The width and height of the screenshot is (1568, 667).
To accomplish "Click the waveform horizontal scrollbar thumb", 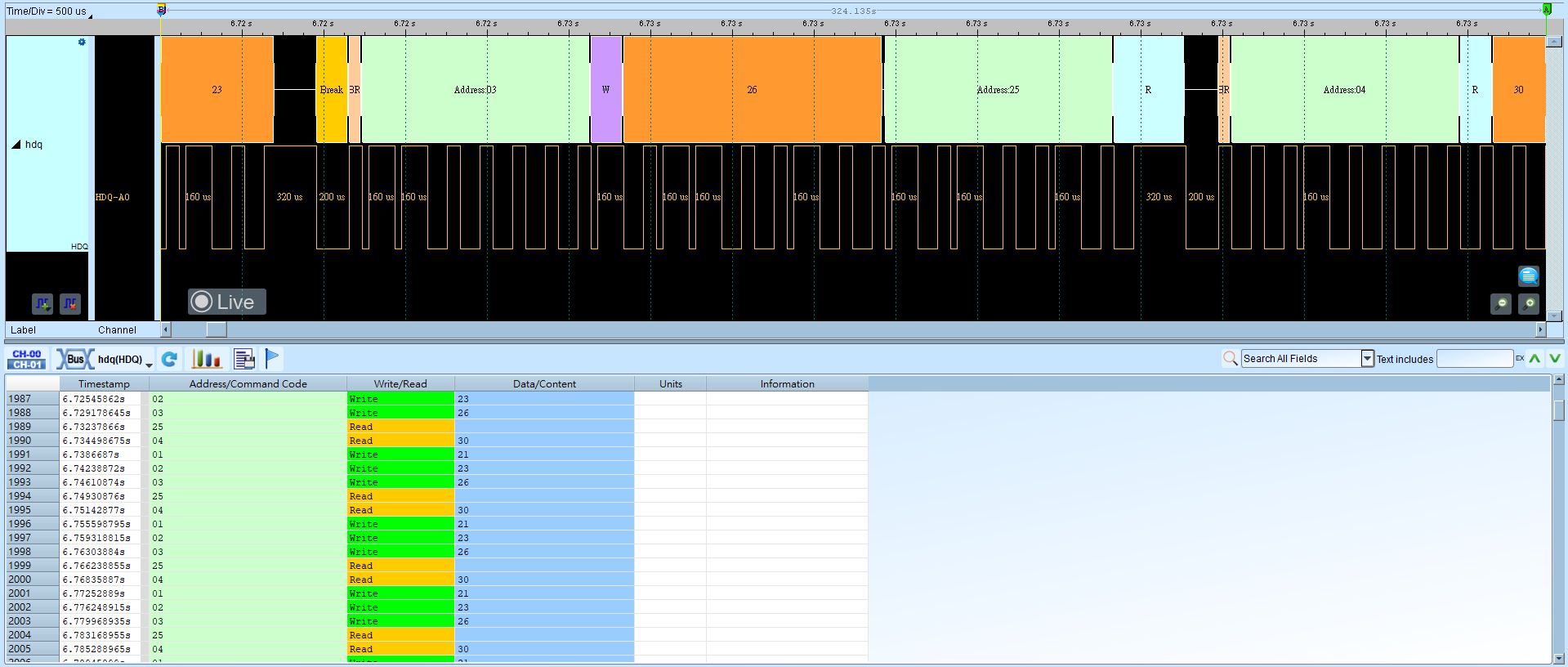I will pos(217,329).
